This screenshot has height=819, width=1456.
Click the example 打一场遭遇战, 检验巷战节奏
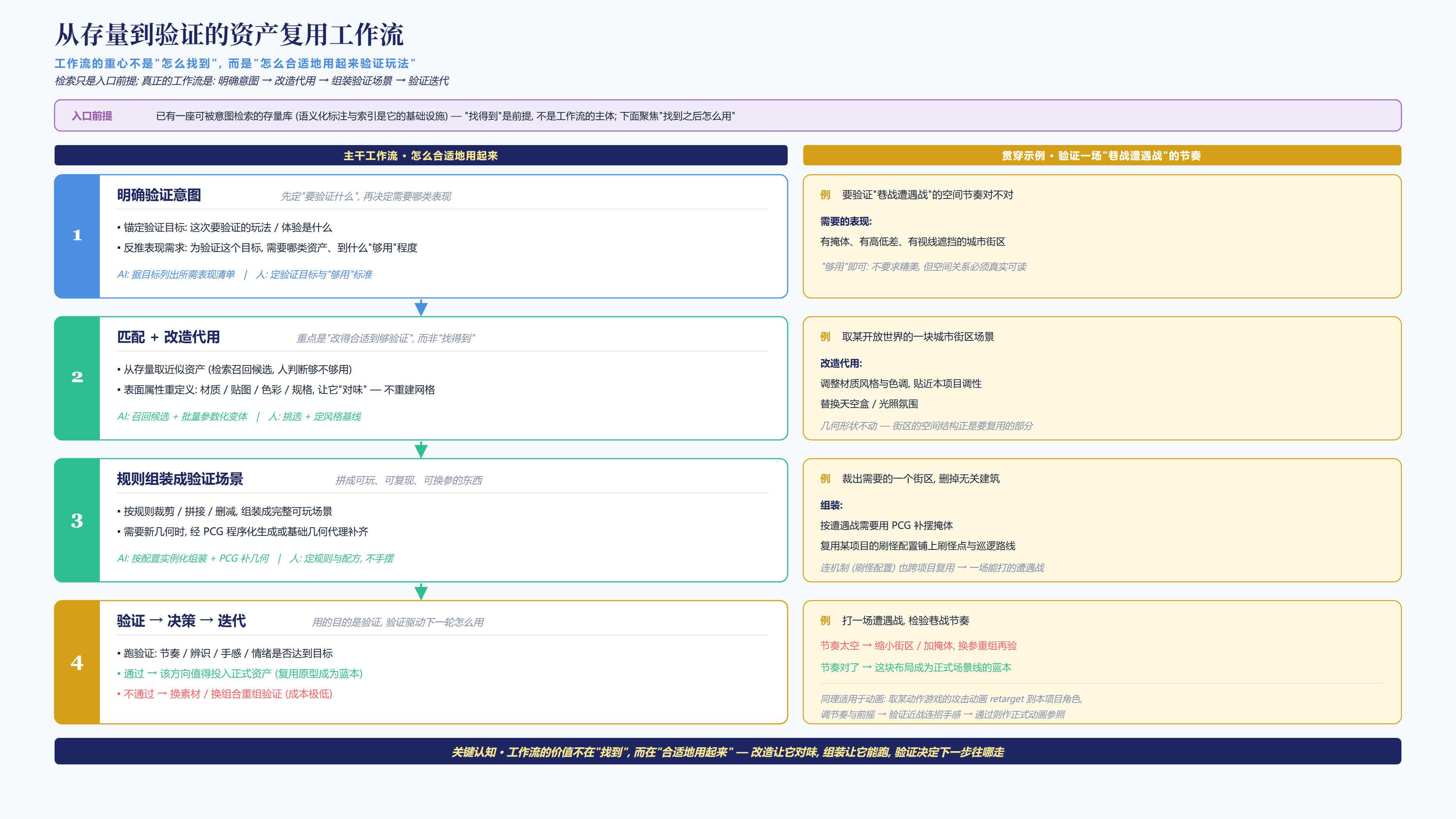[x=905, y=620]
